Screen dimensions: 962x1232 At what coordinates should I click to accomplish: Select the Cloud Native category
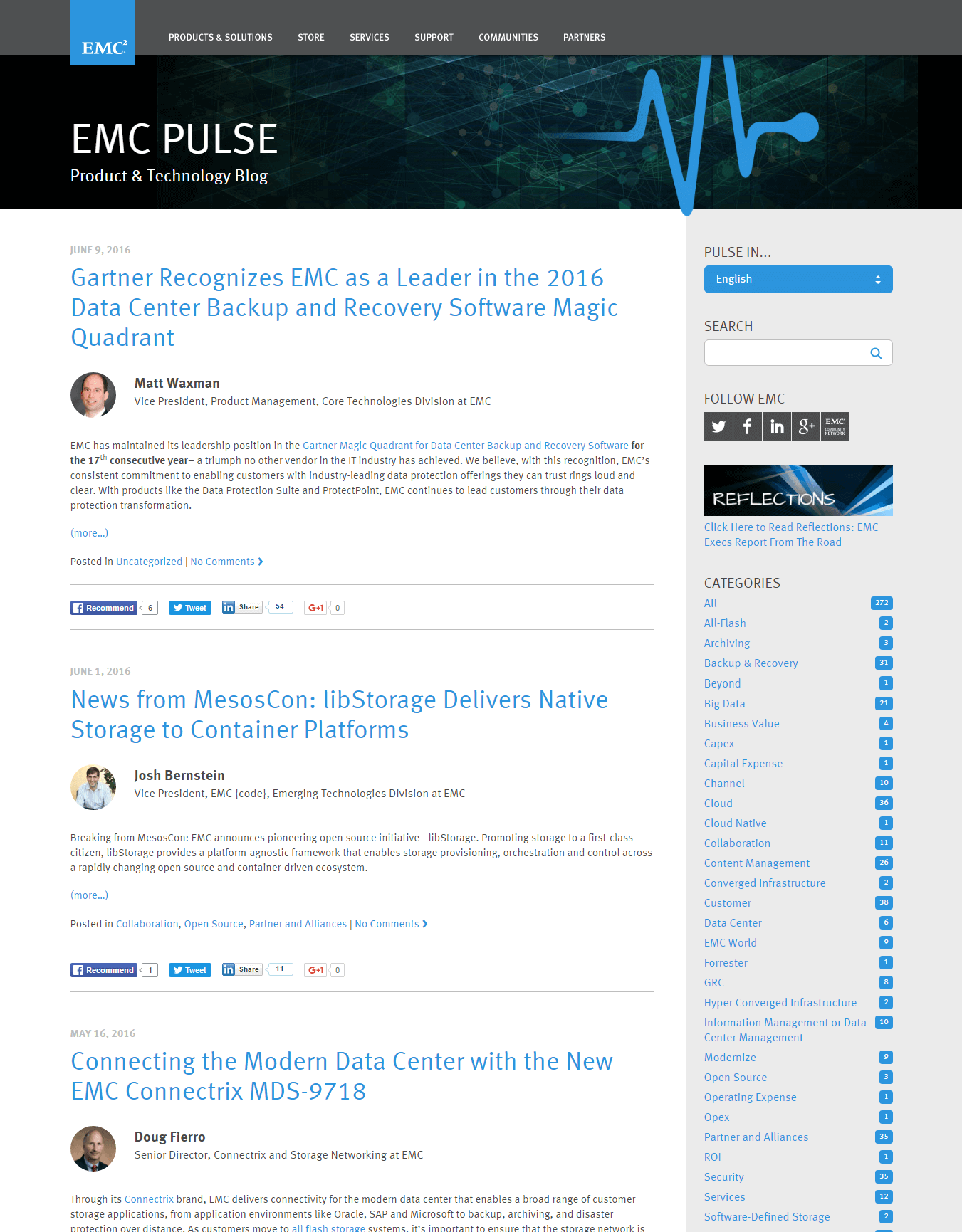pyautogui.click(x=736, y=823)
